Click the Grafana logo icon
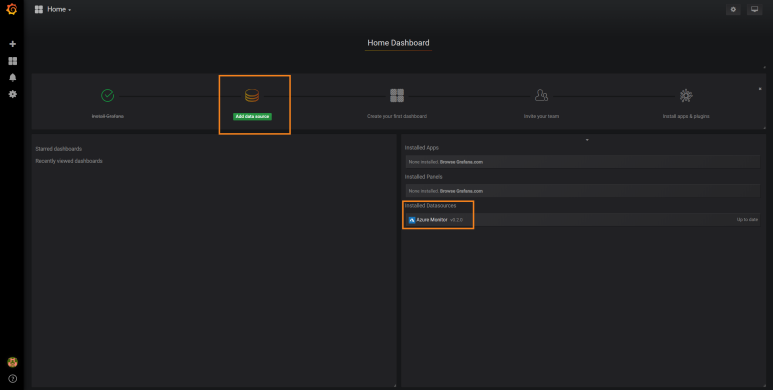The height and width of the screenshot is (390, 773). (12, 9)
